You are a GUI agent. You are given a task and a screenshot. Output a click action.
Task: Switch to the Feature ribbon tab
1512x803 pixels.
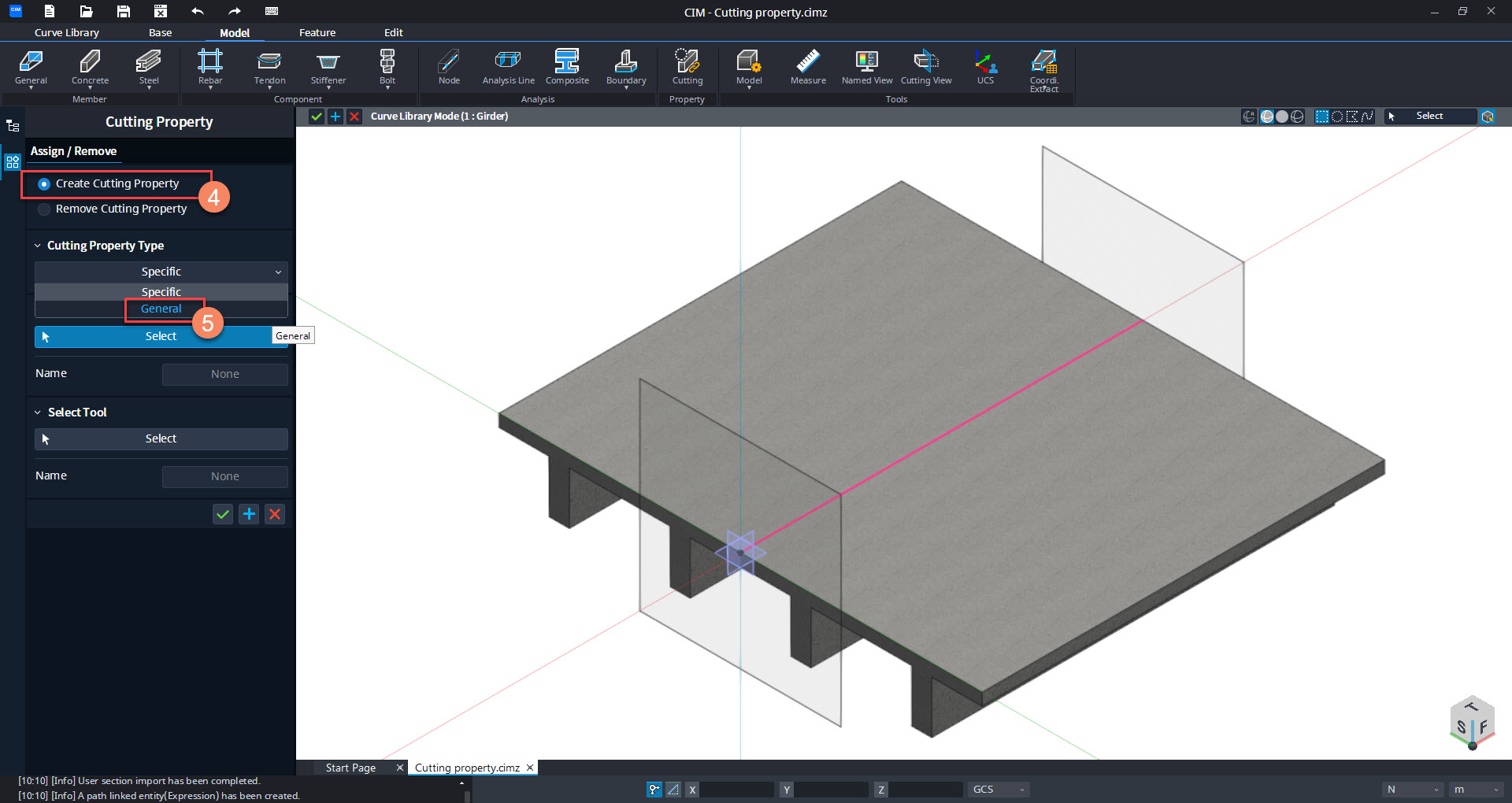click(317, 32)
